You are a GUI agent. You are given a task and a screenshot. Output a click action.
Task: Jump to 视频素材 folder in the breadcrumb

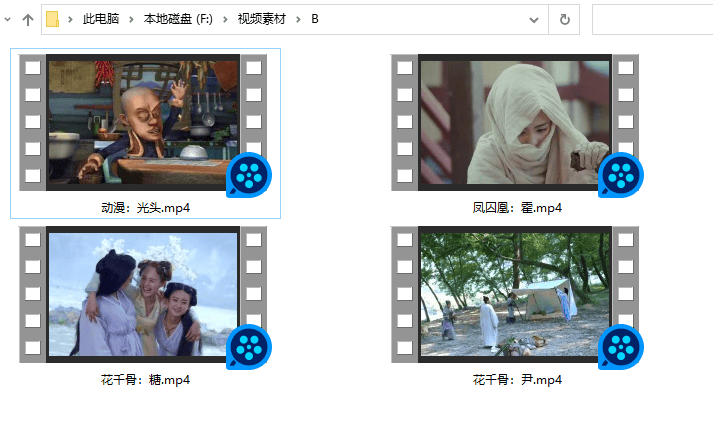click(262, 19)
